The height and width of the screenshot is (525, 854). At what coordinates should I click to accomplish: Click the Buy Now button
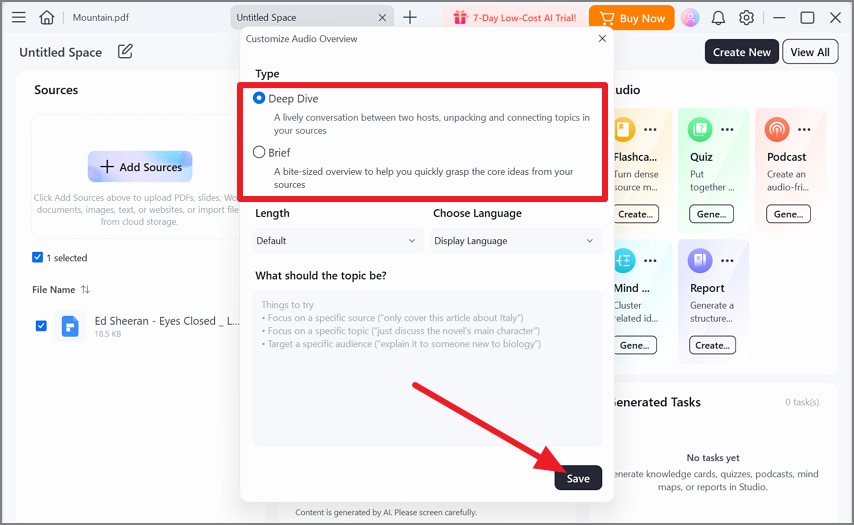point(632,18)
